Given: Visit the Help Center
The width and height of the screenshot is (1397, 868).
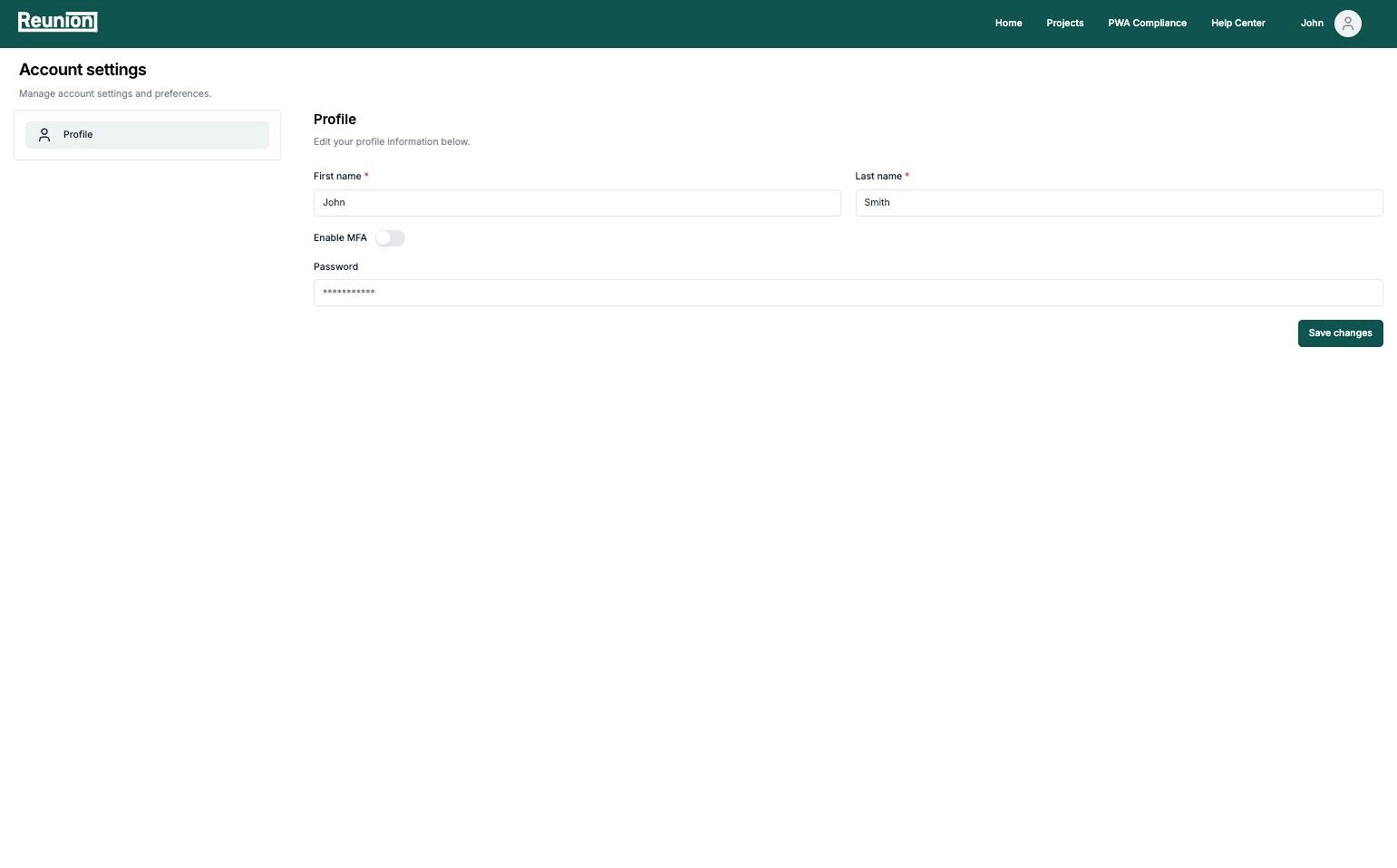Looking at the screenshot, I should [x=1237, y=24].
